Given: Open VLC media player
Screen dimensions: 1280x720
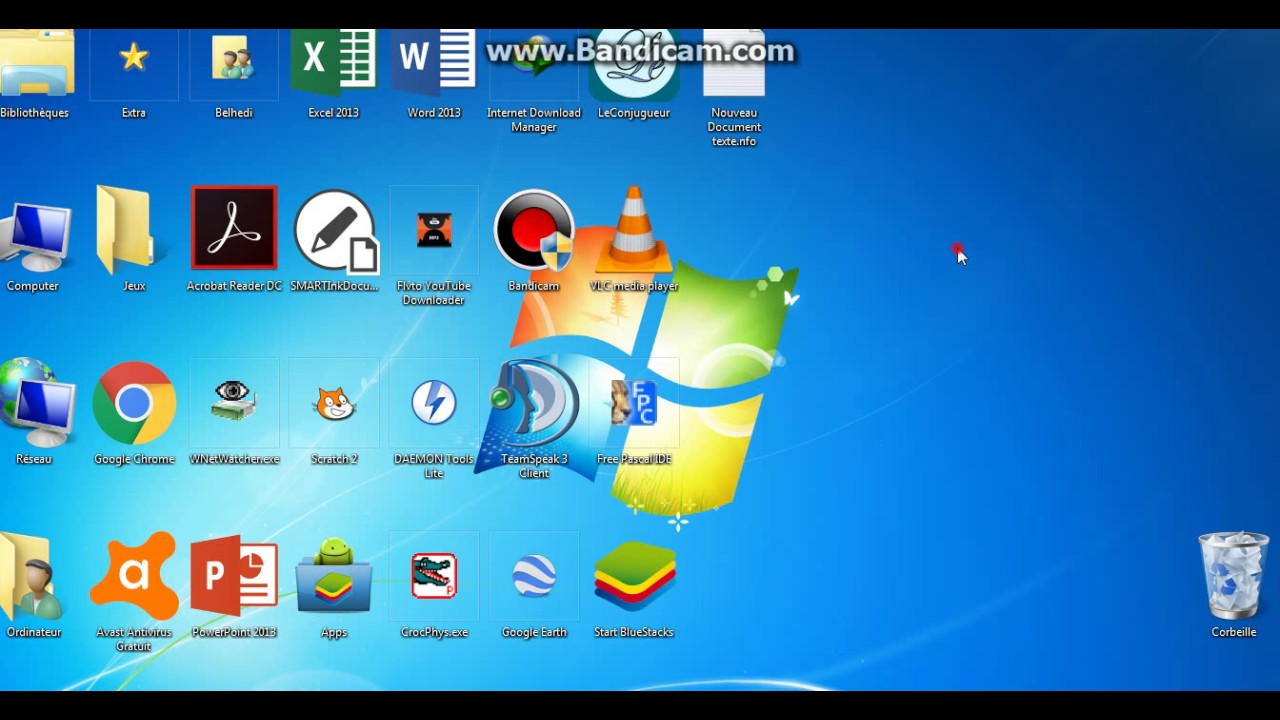Looking at the screenshot, I should coord(634,230).
